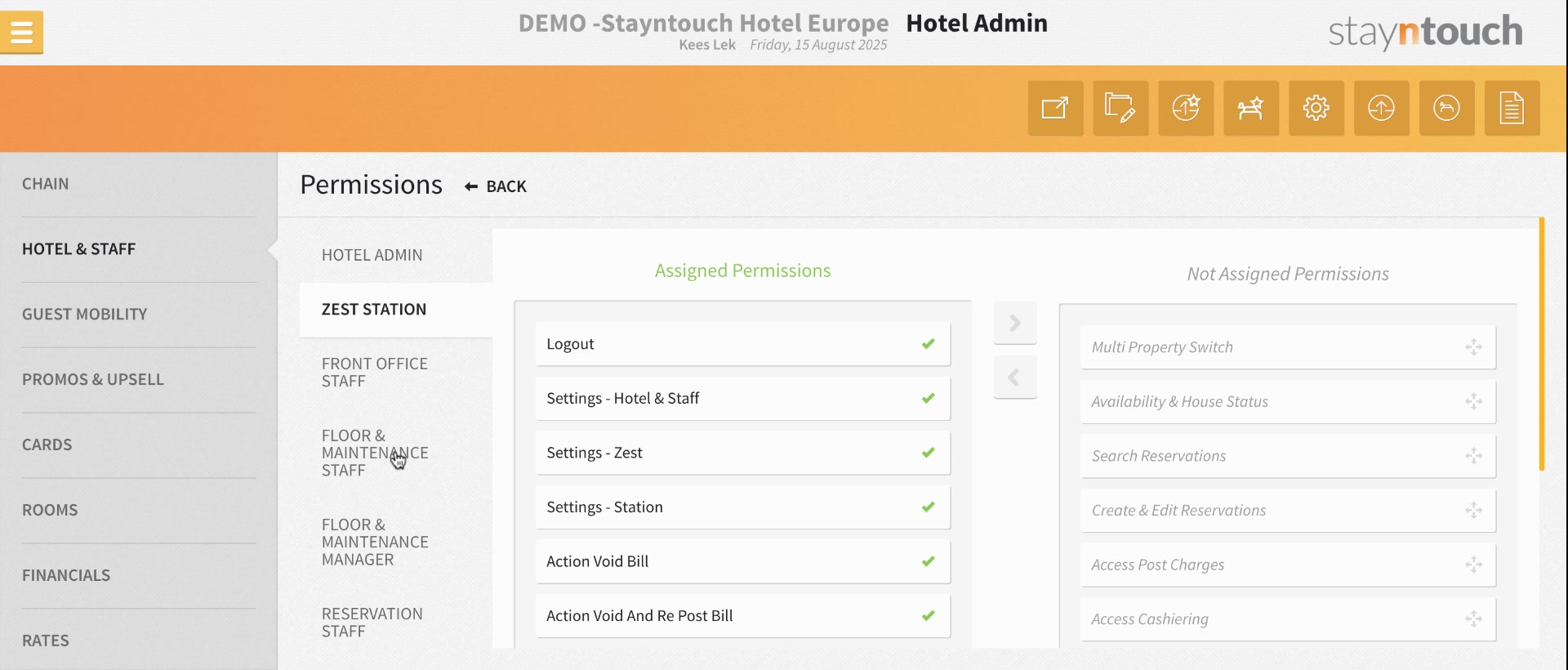Click the external window toolbar icon
The width and height of the screenshot is (1568, 670).
tap(1055, 108)
